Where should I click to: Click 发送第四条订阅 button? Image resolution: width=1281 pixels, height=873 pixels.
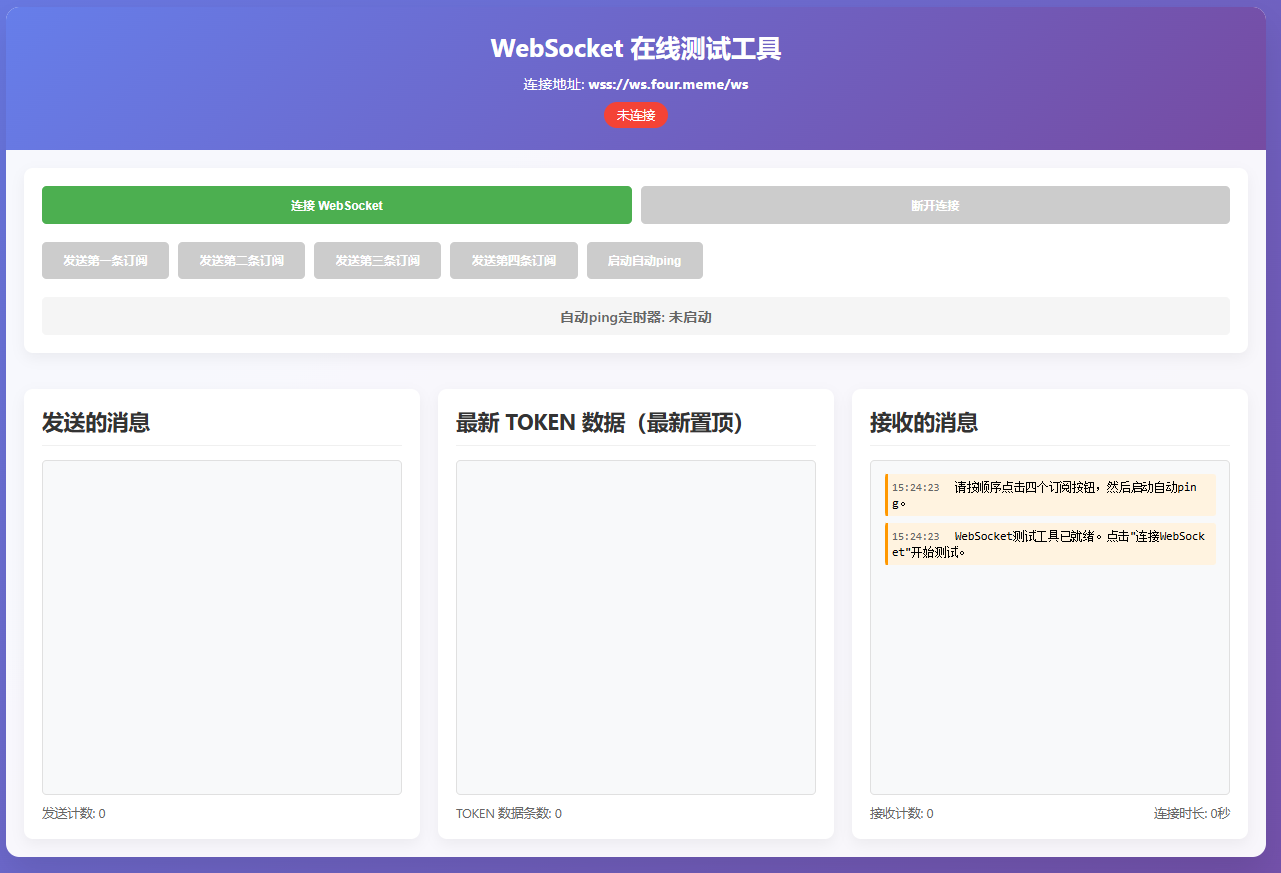click(513, 260)
